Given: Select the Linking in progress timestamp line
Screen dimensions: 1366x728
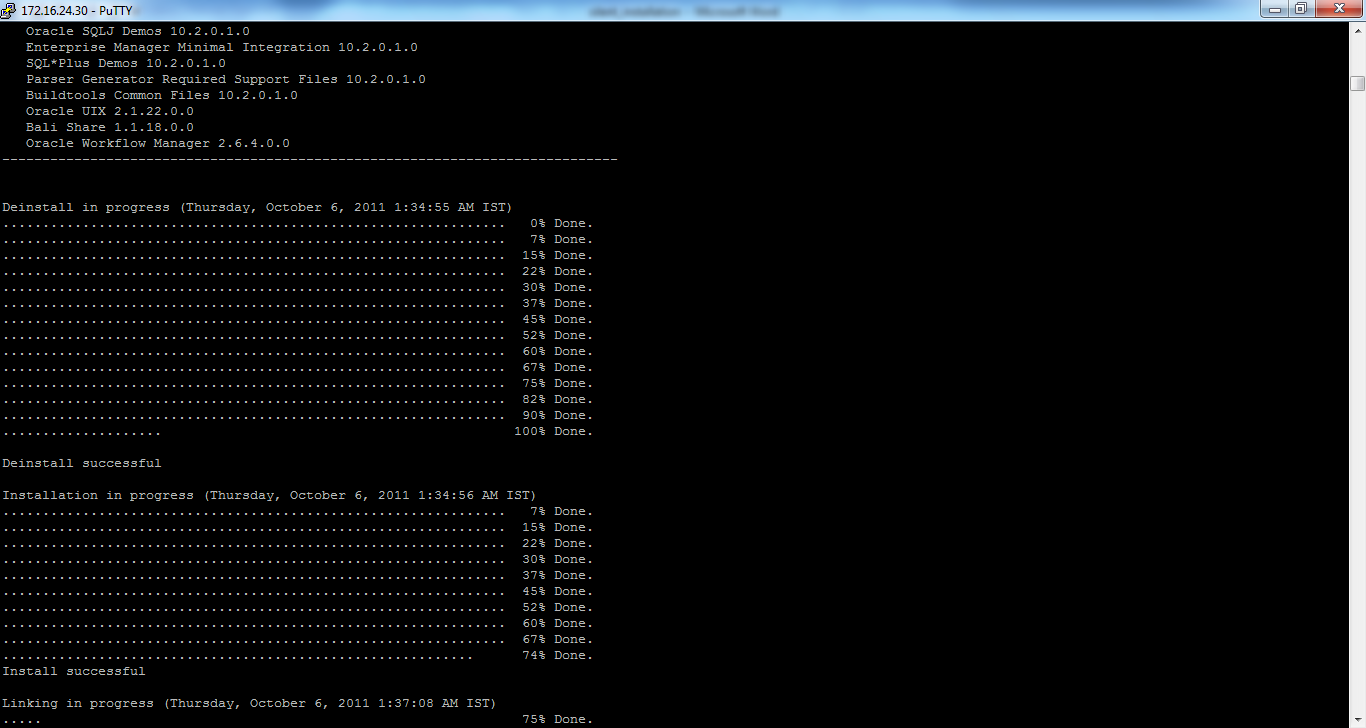Looking at the screenshot, I should (x=249, y=703).
